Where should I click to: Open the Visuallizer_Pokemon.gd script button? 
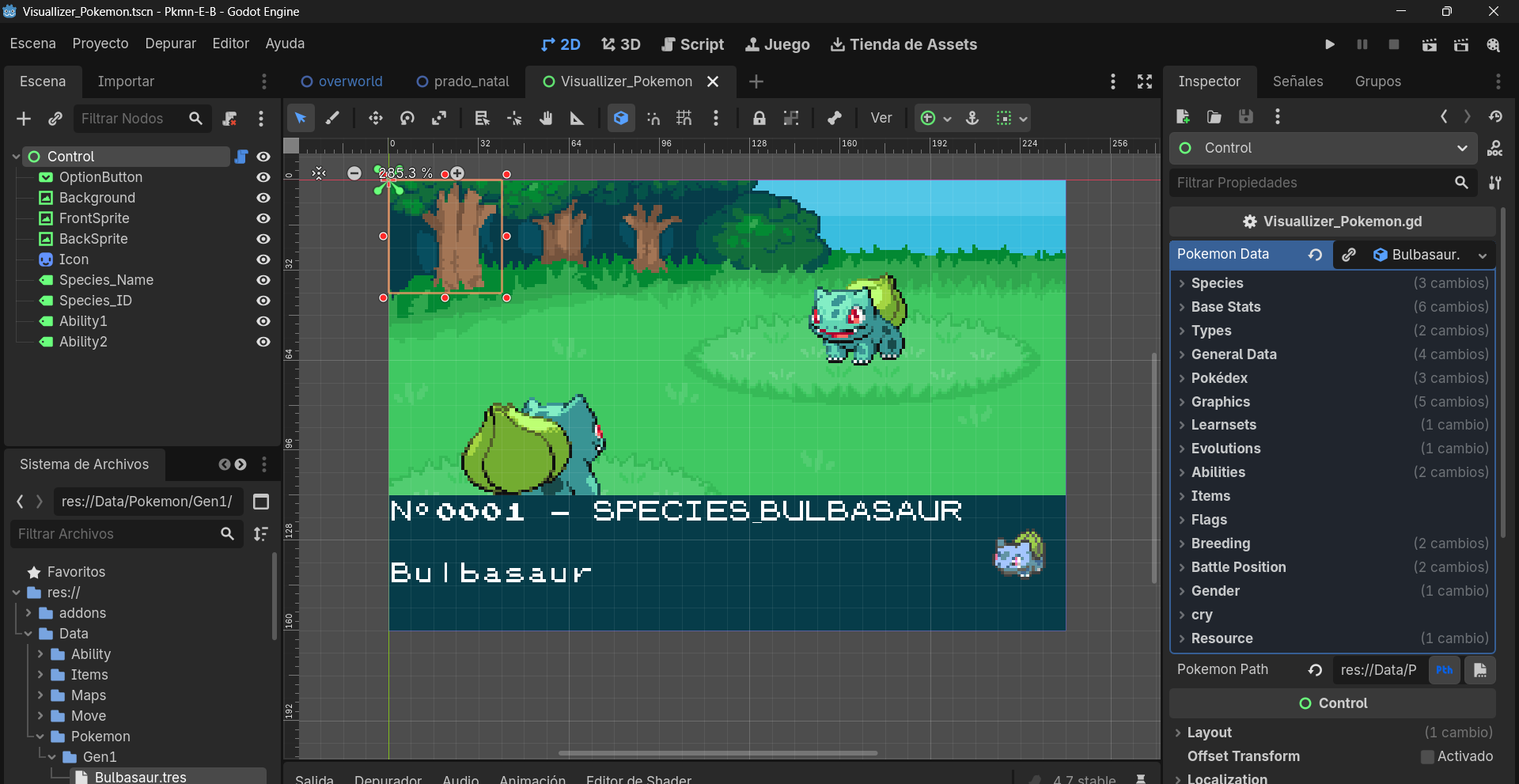1332,222
